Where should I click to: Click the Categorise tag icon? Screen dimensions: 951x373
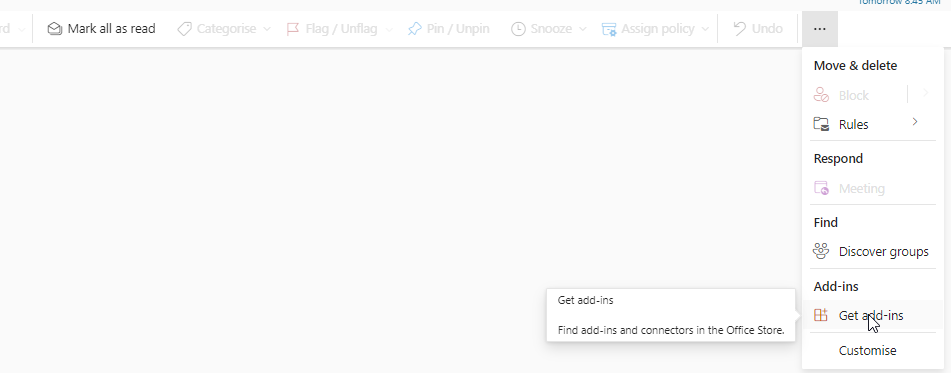point(184,29)
